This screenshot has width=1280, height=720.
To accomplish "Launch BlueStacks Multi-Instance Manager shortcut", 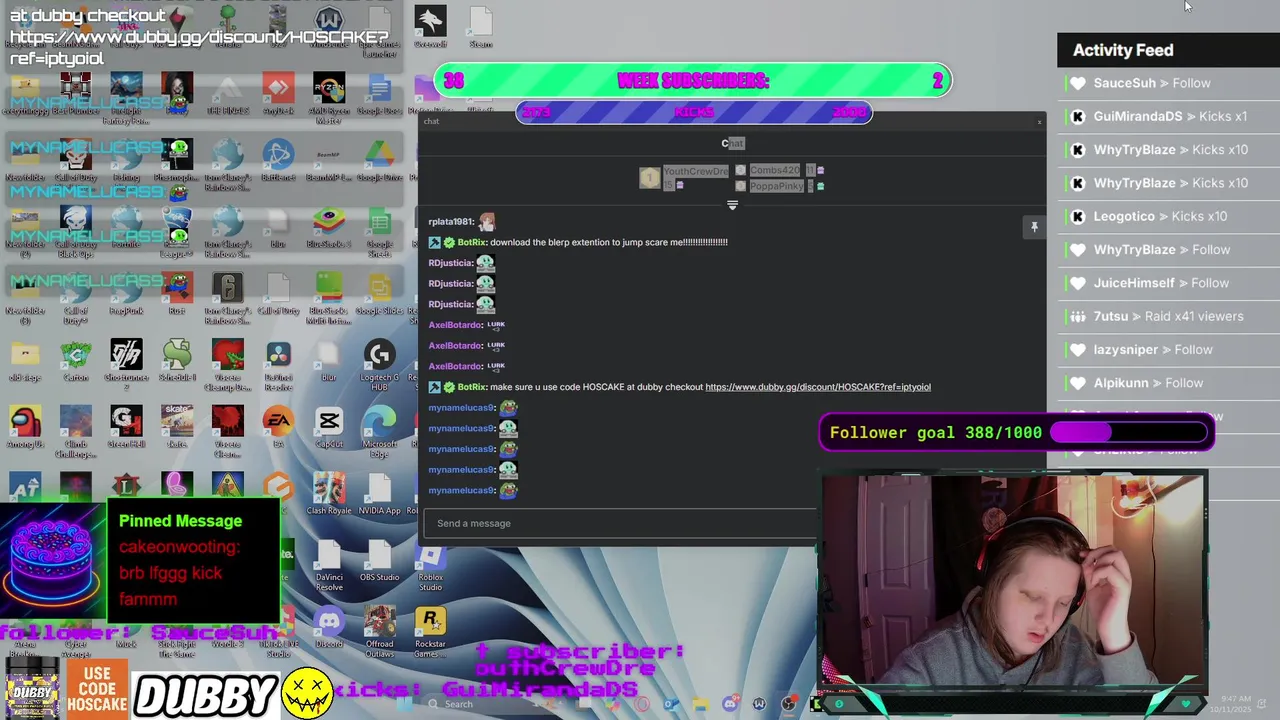I will tap(329, 298).
